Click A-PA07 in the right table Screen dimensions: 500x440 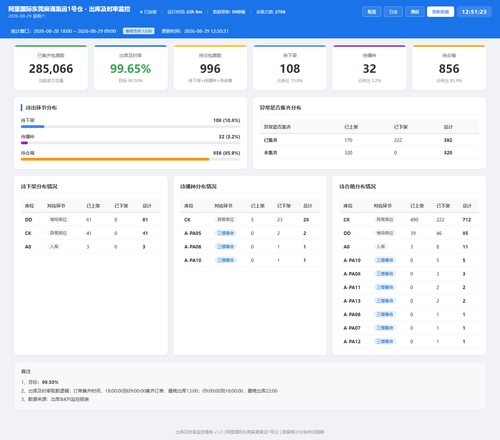[352, 328]
